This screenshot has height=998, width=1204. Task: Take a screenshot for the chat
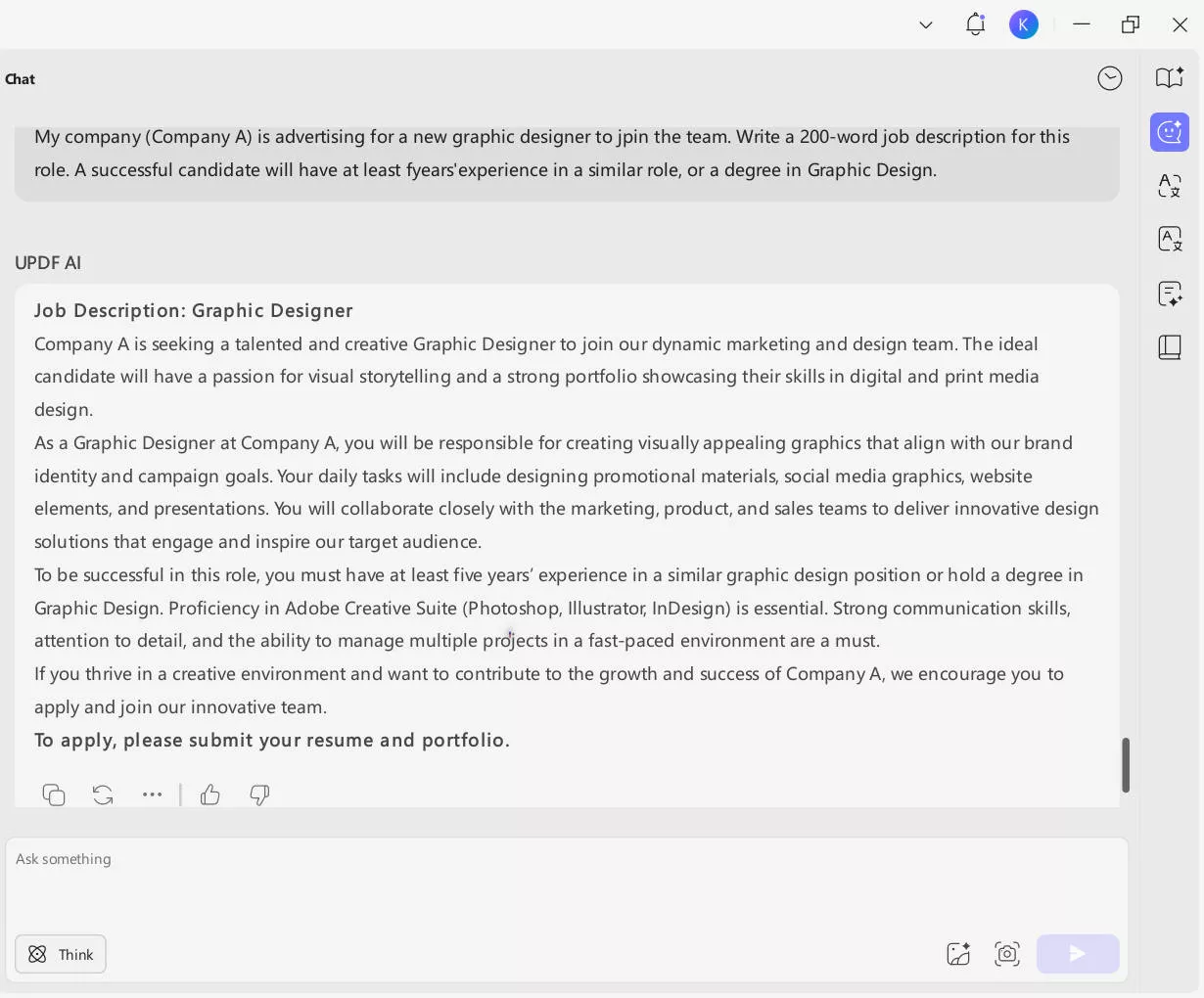tap(1007, 954)
